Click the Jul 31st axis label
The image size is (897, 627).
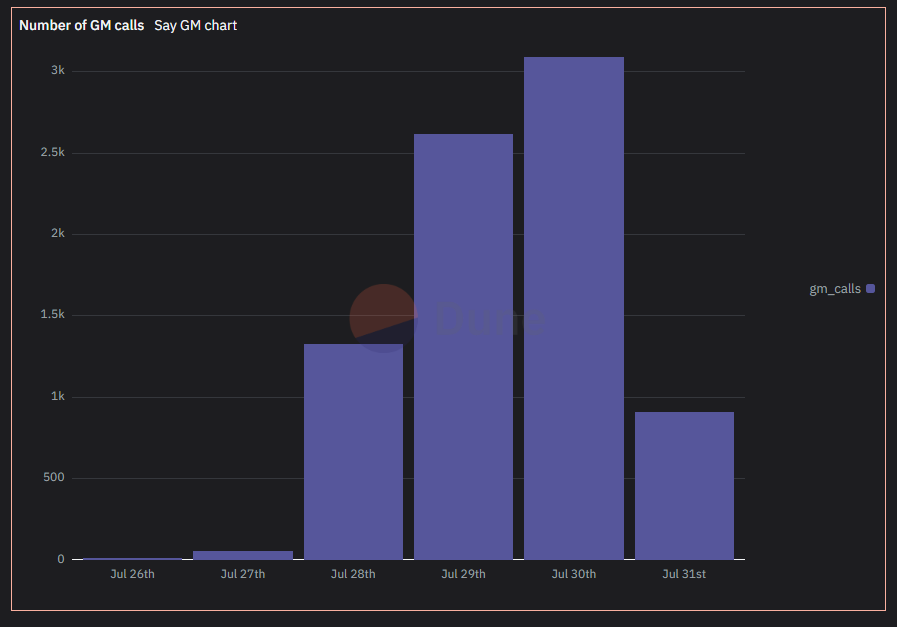point(684,574)
